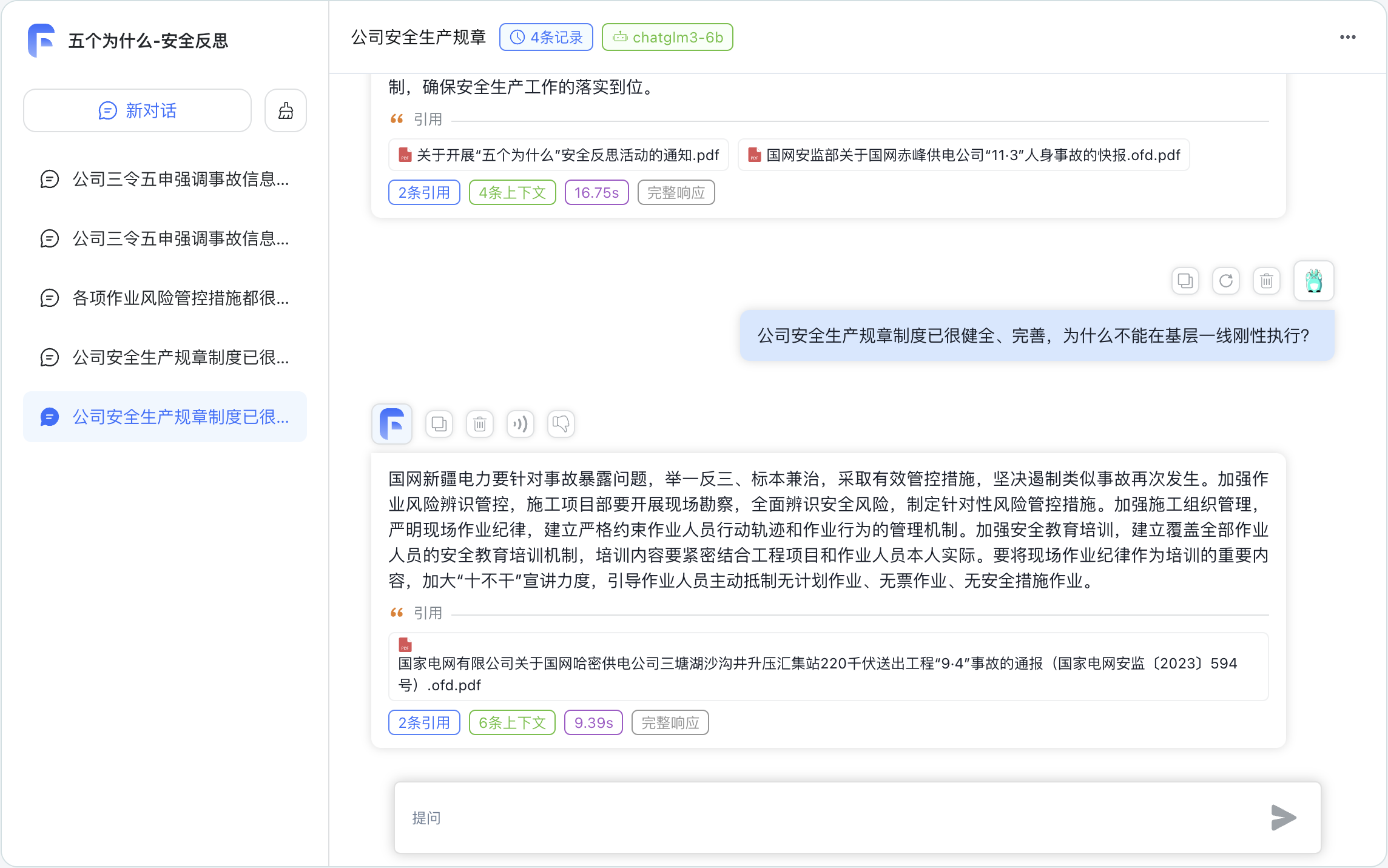Delete the assistant's answer with trash icon
1388x868 pixels.
(x=480, y=424)
